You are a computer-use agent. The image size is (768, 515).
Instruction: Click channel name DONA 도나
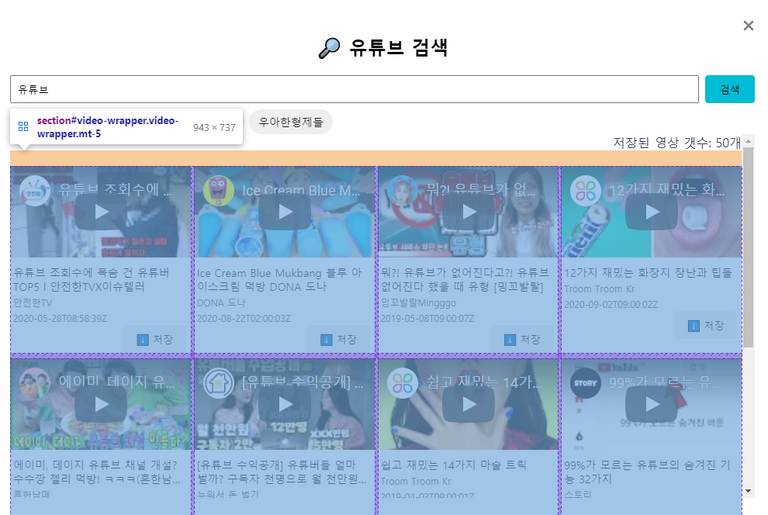[221, 303]
